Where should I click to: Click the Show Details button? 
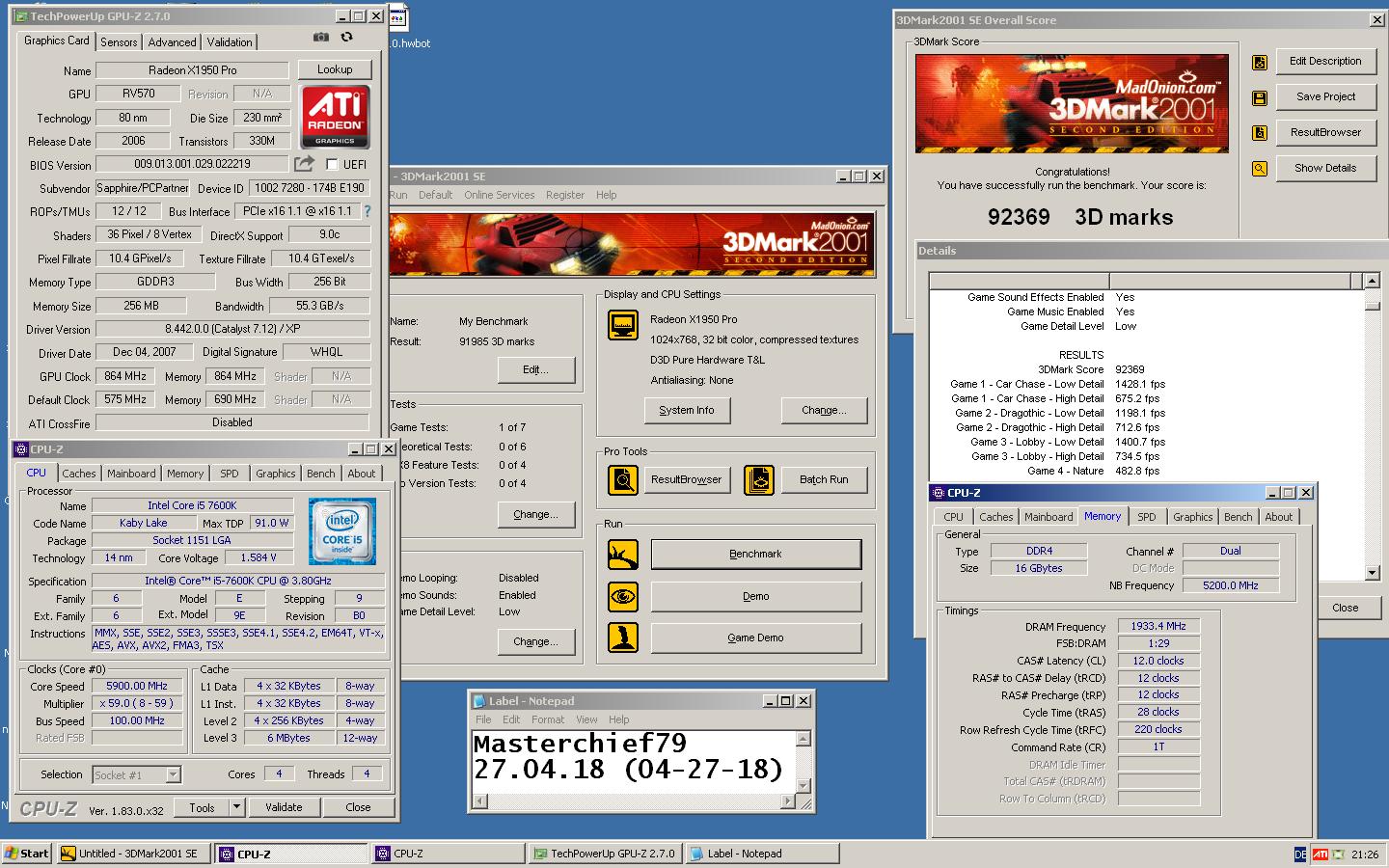click(1325, 168)
